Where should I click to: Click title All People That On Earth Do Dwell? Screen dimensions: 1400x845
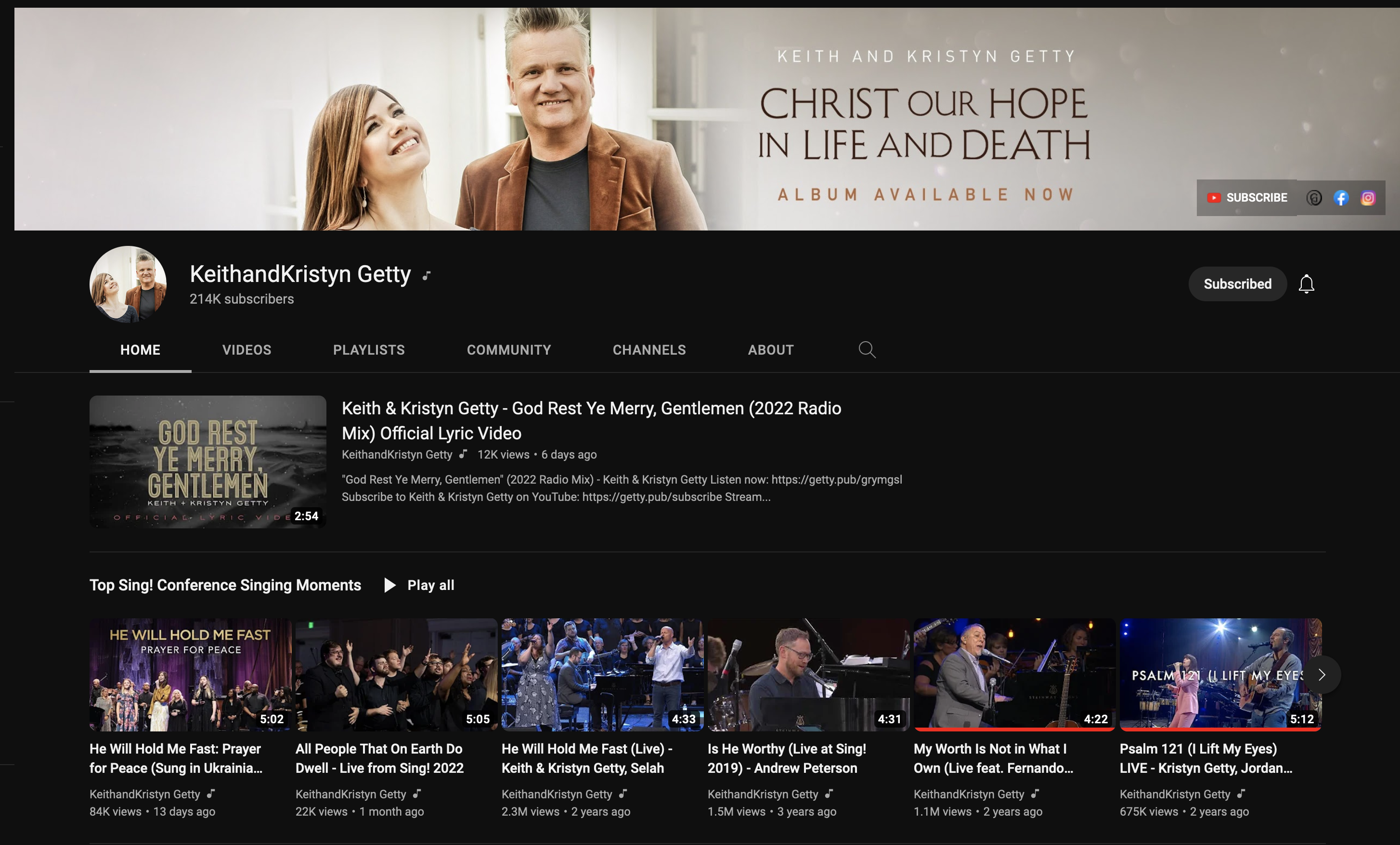point(379,759)
